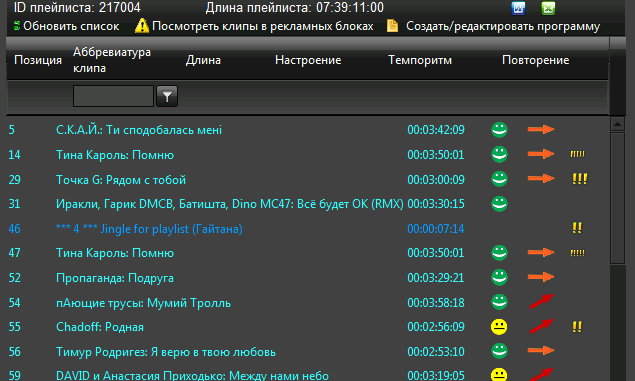Screen dimensions: 635x381
Task: Apply filter with the funnel button
Action: tap(167, 96)
